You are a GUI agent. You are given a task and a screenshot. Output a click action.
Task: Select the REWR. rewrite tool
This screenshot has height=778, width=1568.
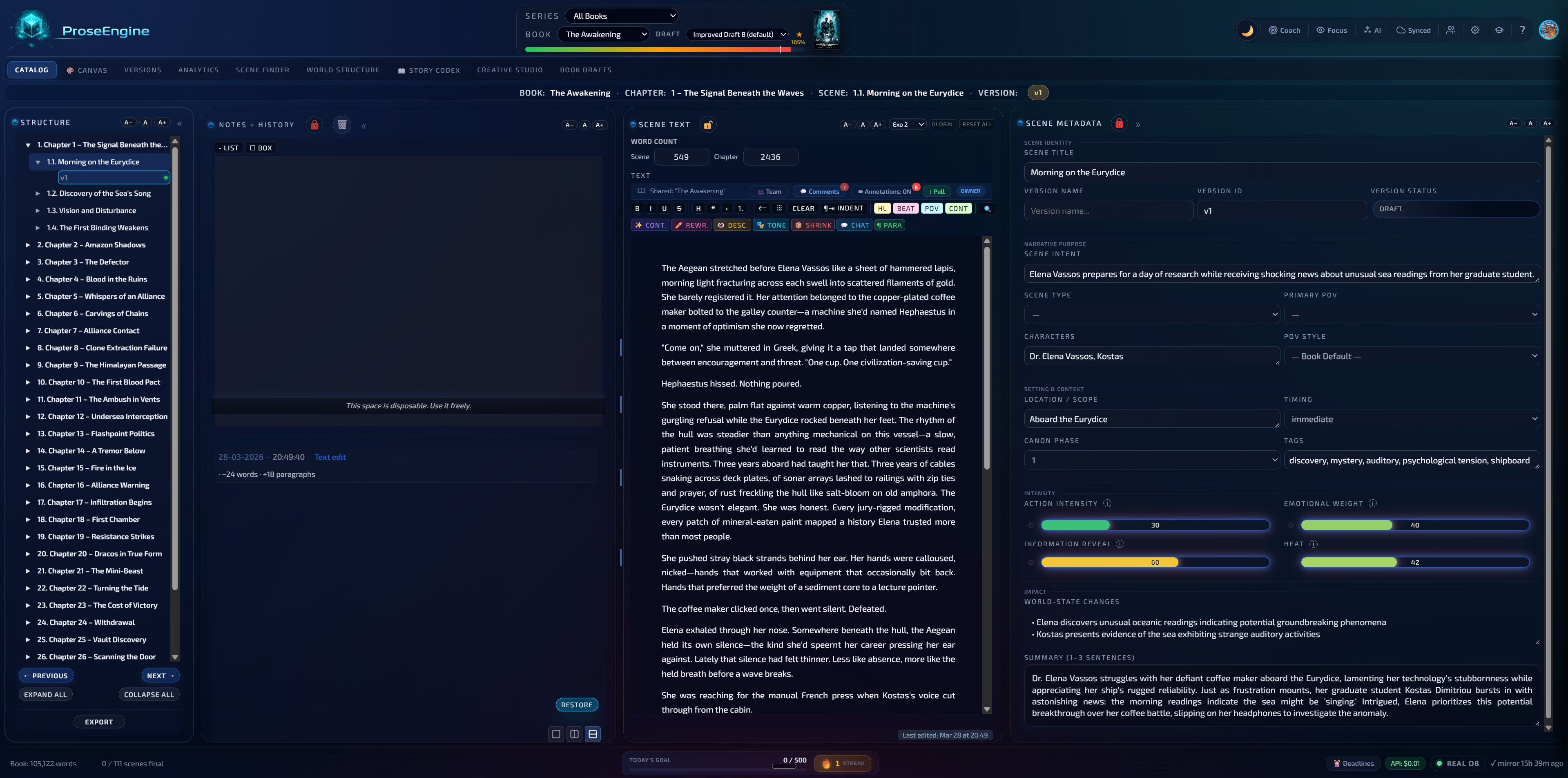point(691,225)
